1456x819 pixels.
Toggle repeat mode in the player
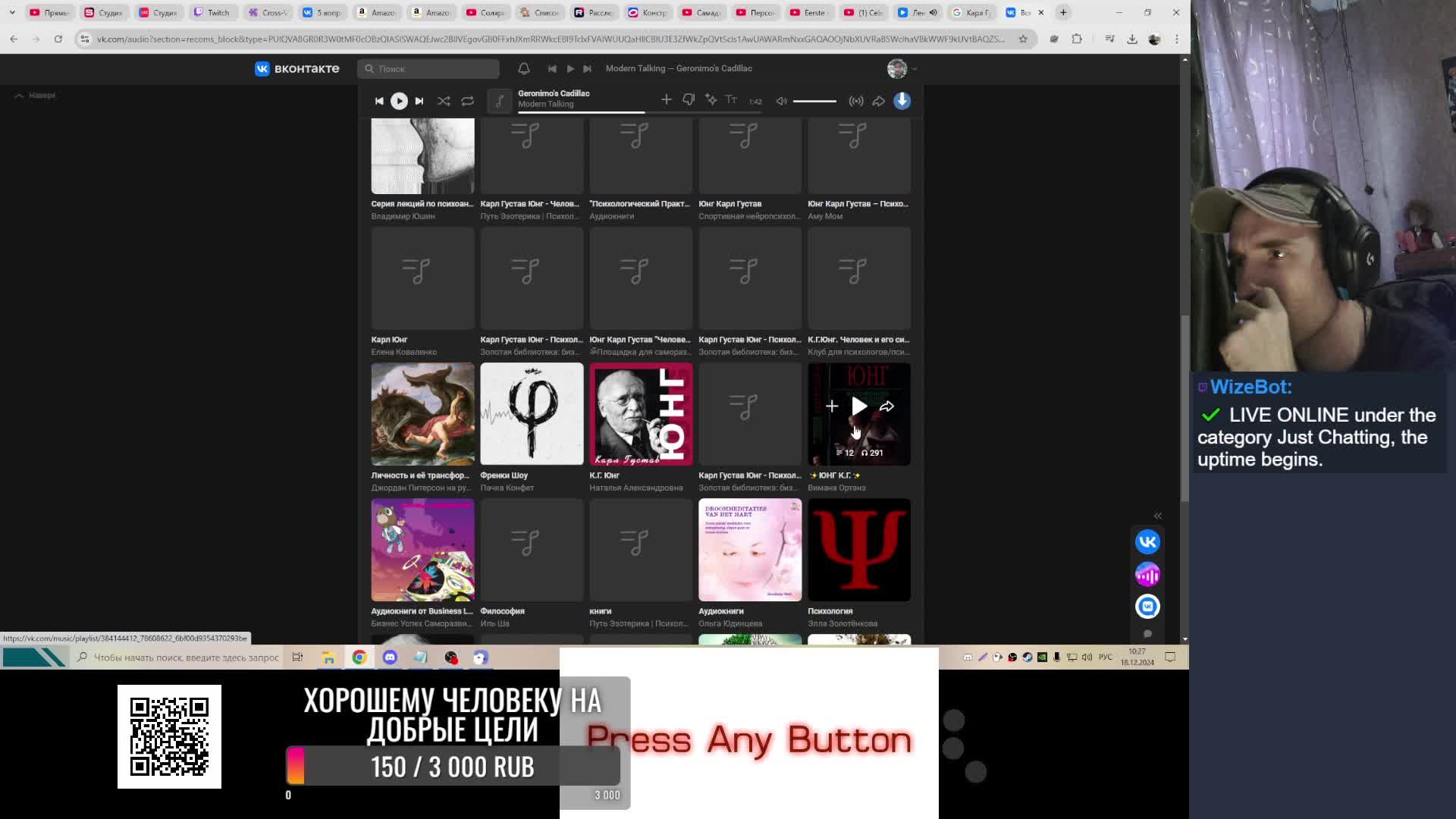pyautogui.click(x=467, y=101)
